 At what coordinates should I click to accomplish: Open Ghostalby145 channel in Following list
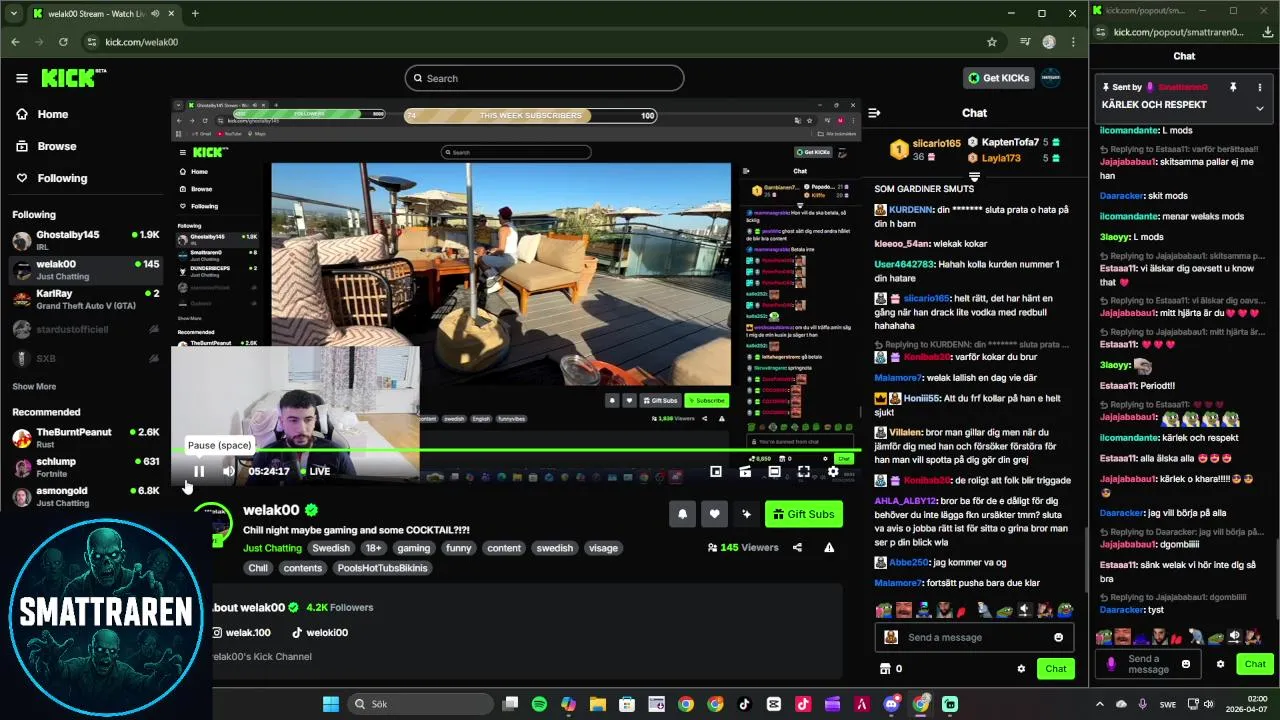click(x=85, y=240)
